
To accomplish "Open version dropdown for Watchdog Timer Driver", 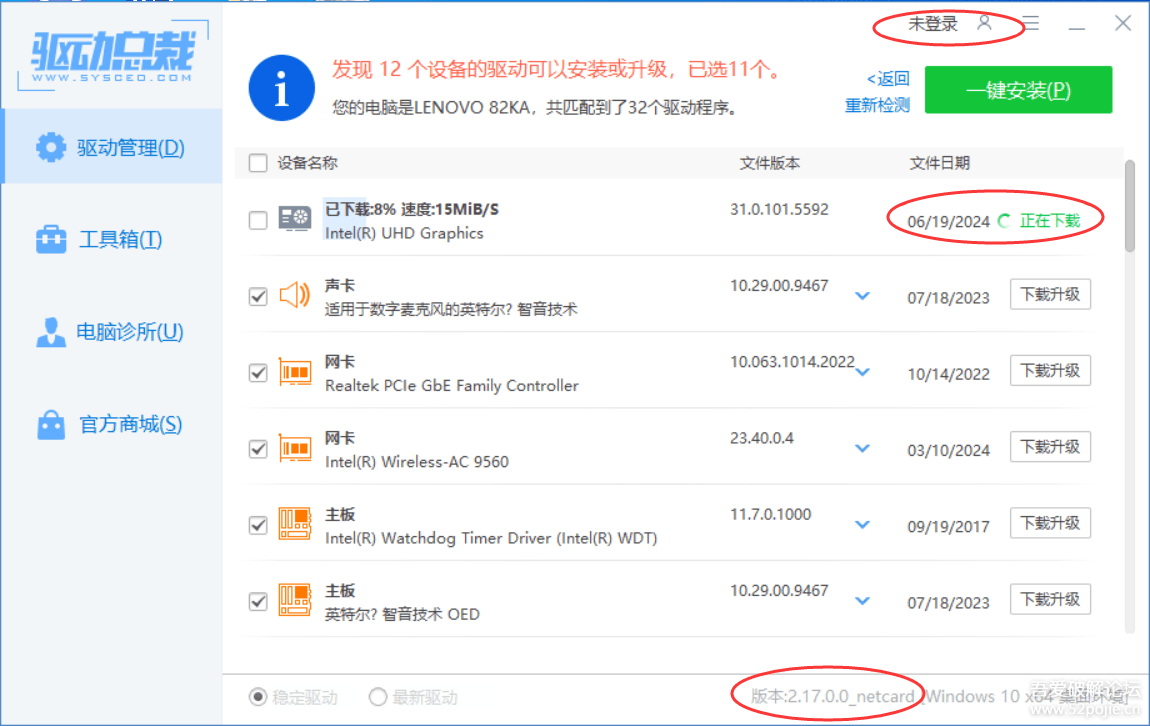I will 862,525.
